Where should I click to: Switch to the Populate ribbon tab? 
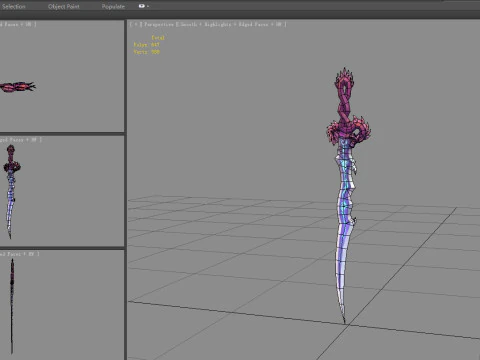(x=113, y=6)
